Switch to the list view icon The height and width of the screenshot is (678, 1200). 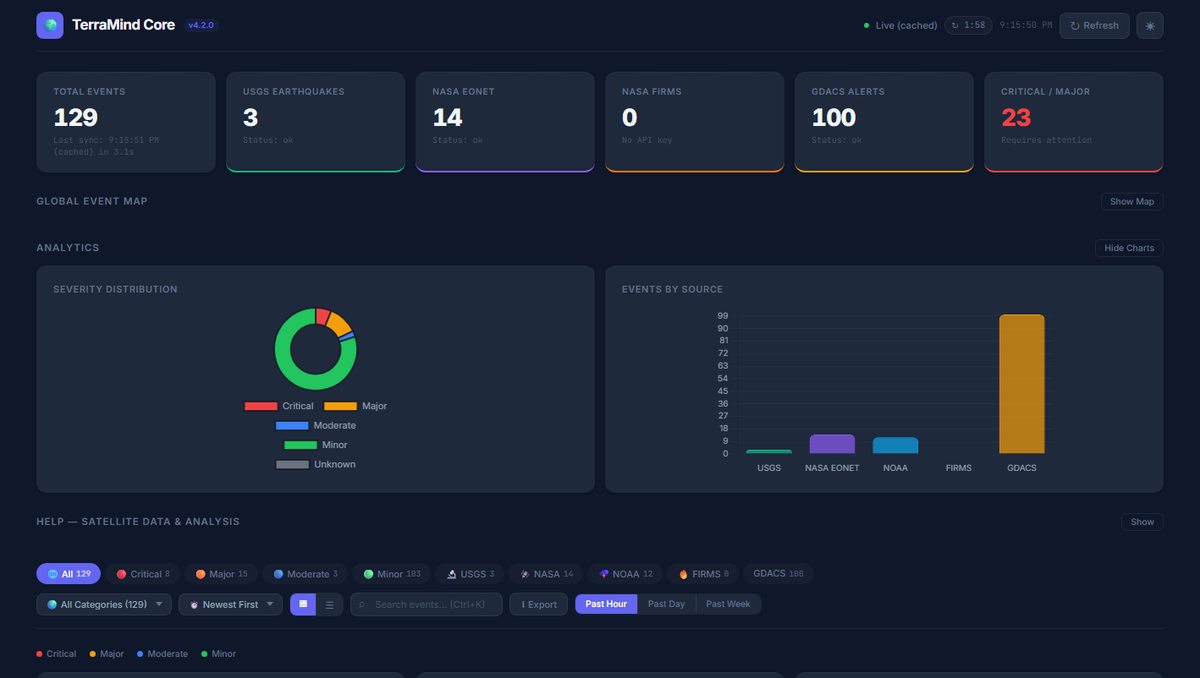click(x=329, y=604)
